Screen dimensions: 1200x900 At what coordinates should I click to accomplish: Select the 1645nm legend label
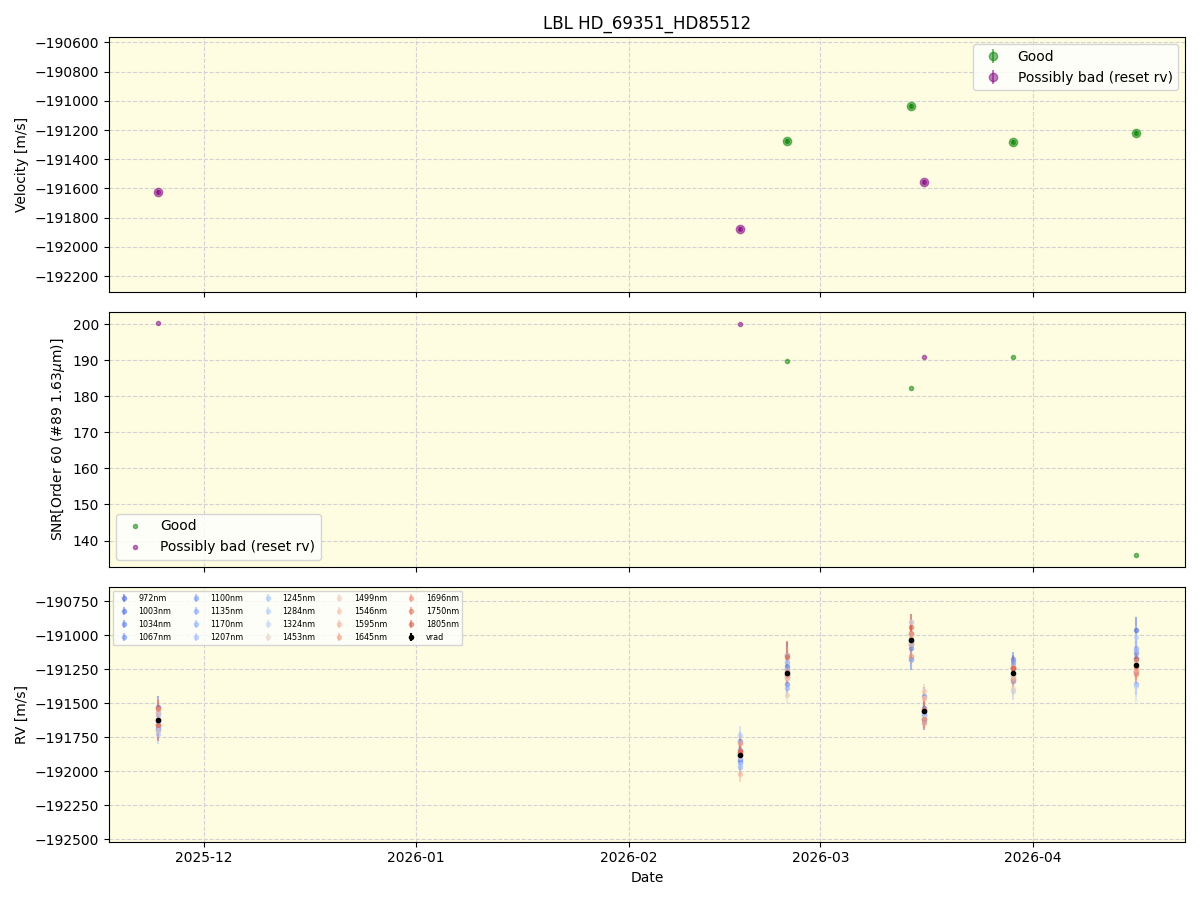(x=370, y=637)
